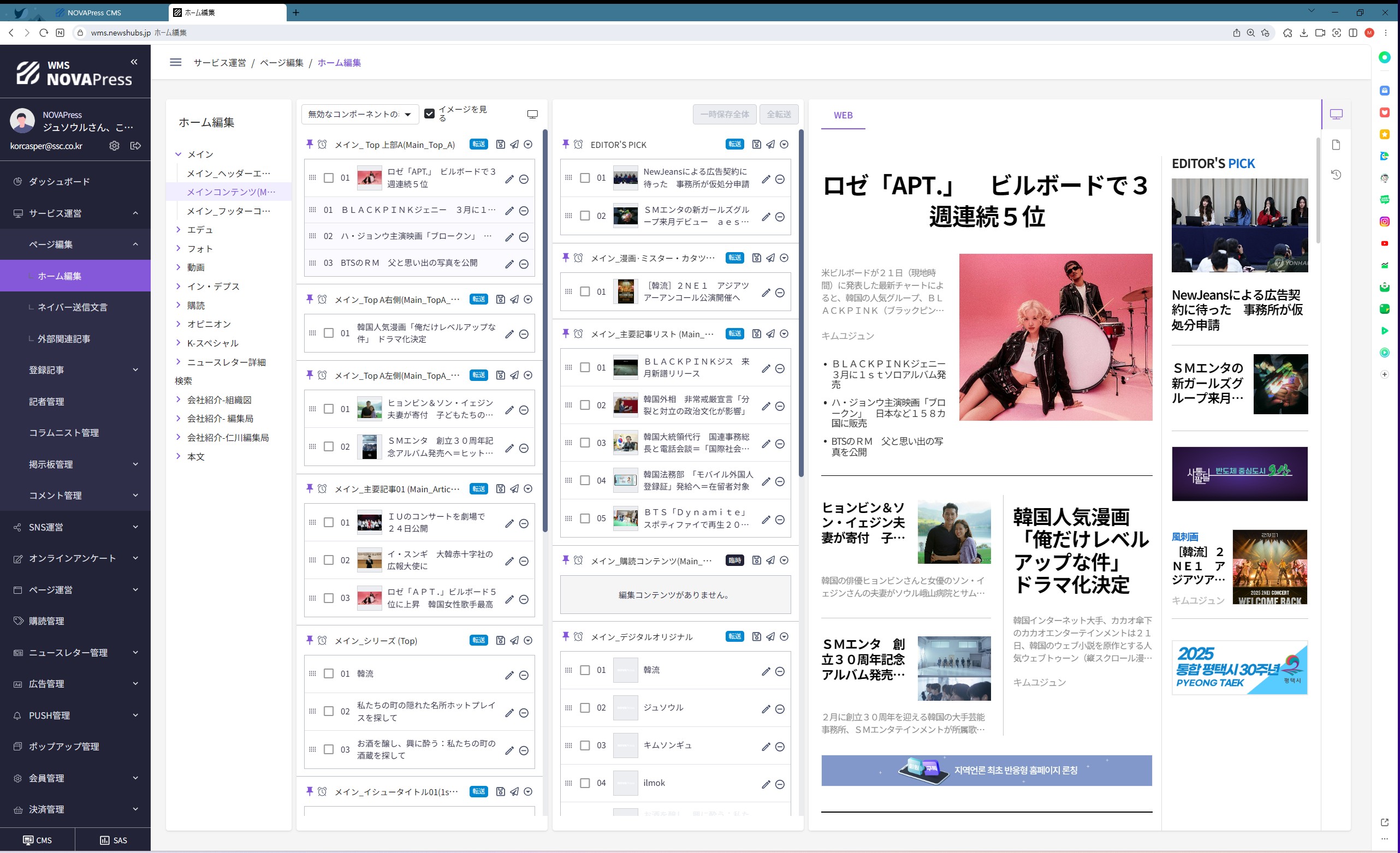Expand the K-スペシャル tree node
This screenshot has width=1400, height=853.
pos(179,343)
